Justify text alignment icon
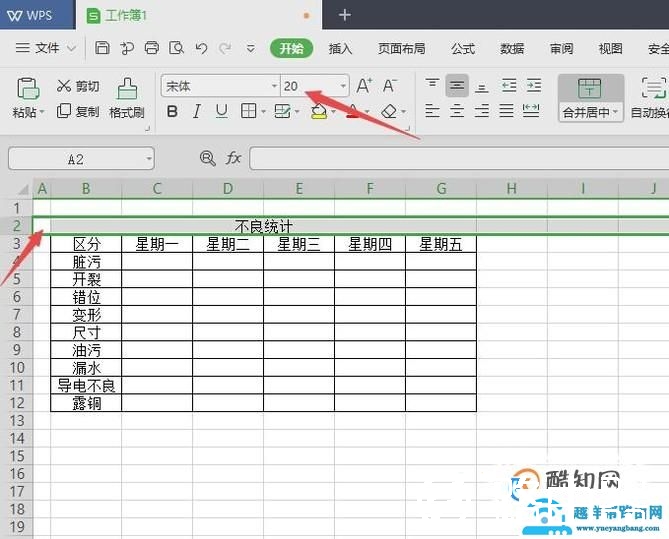 click(x=506, y=111)
